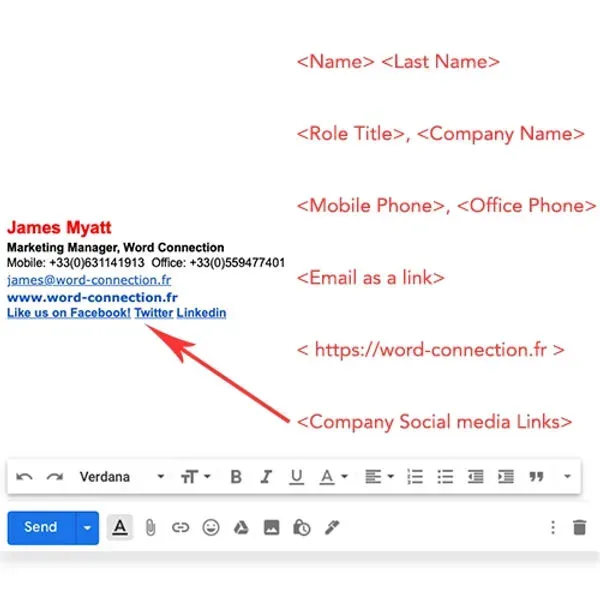Decrease the indent
The height and width of the screenshot is (600, 600).
475,477
